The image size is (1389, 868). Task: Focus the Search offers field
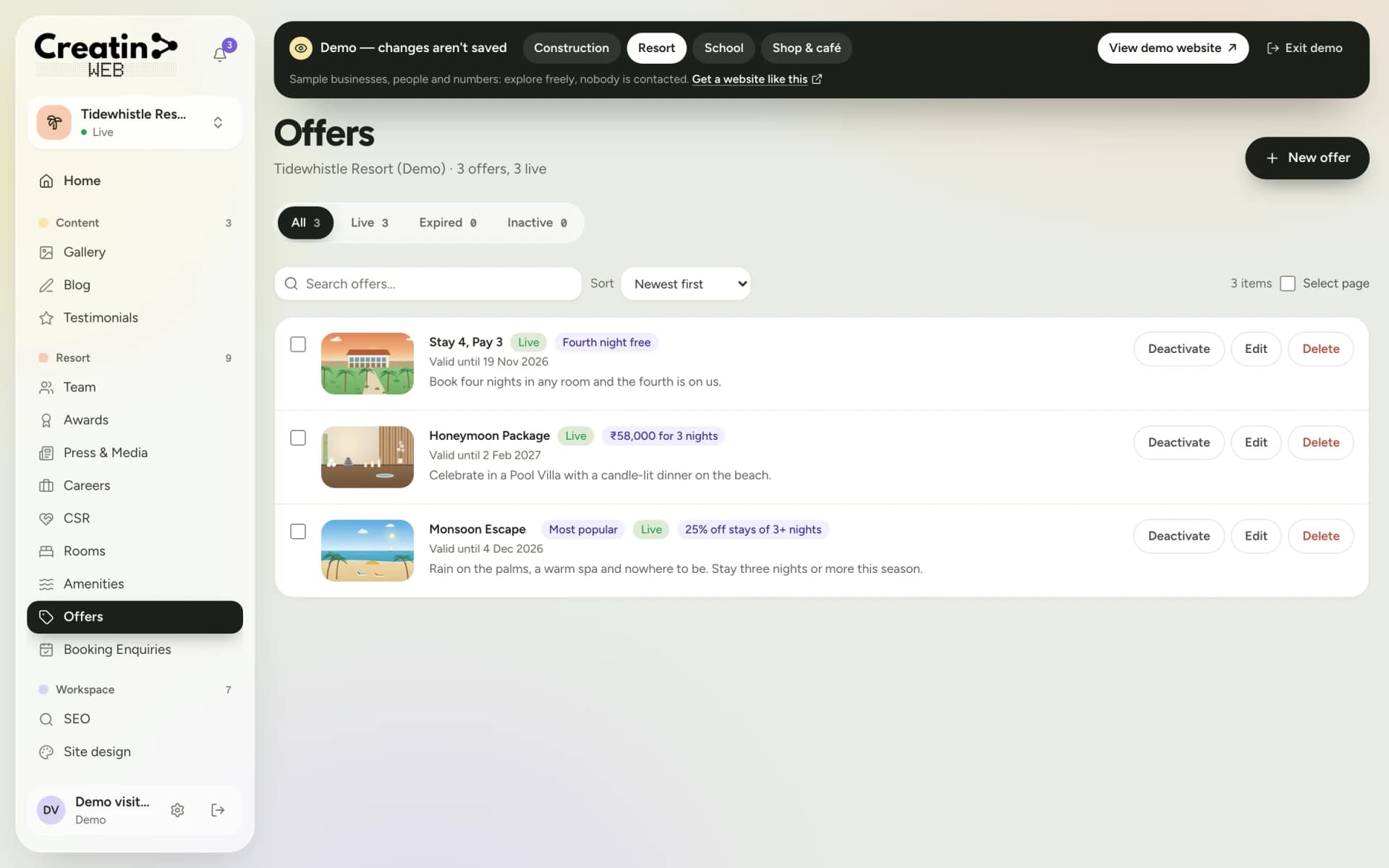[428, 284]
